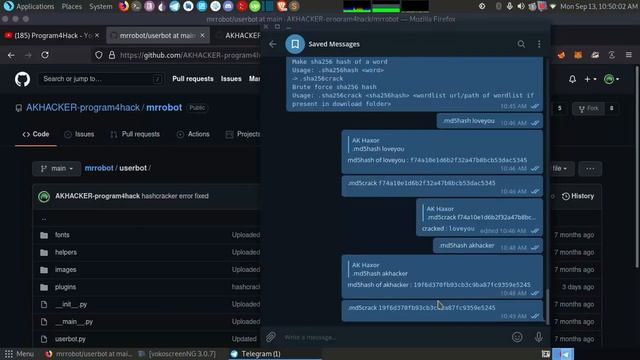The image size is (640, 360).
Task: Launch Firefox from top panel
Action: [124, 6]
